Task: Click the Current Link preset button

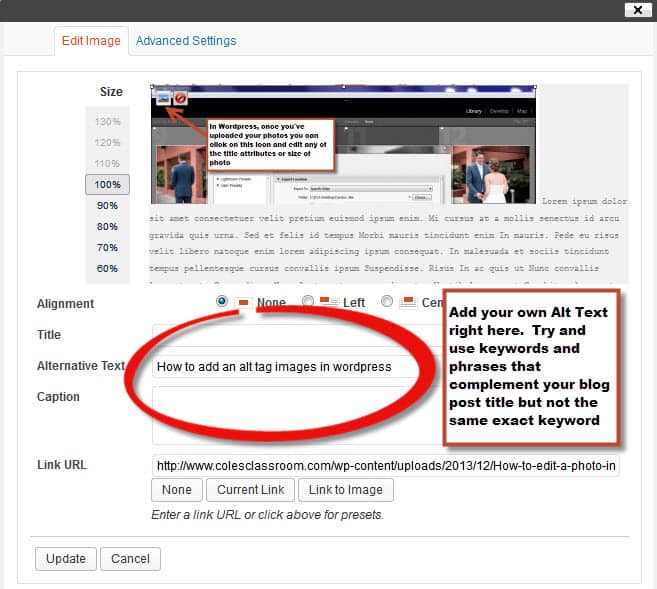Action: tap(251, 490)
